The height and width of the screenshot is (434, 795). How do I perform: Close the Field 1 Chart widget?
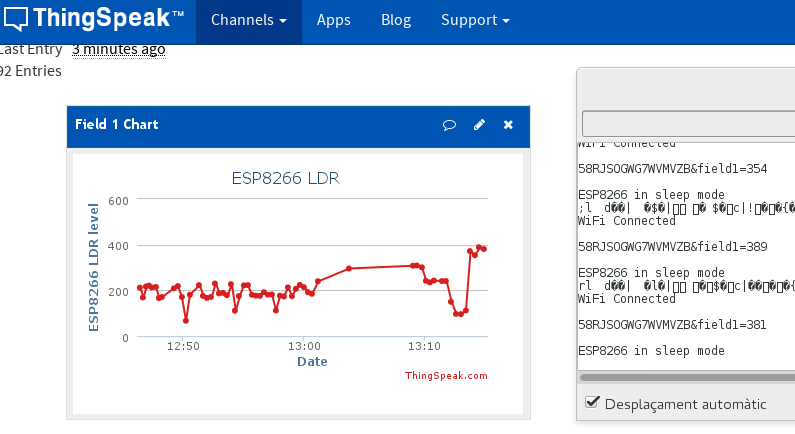point(508,125)
